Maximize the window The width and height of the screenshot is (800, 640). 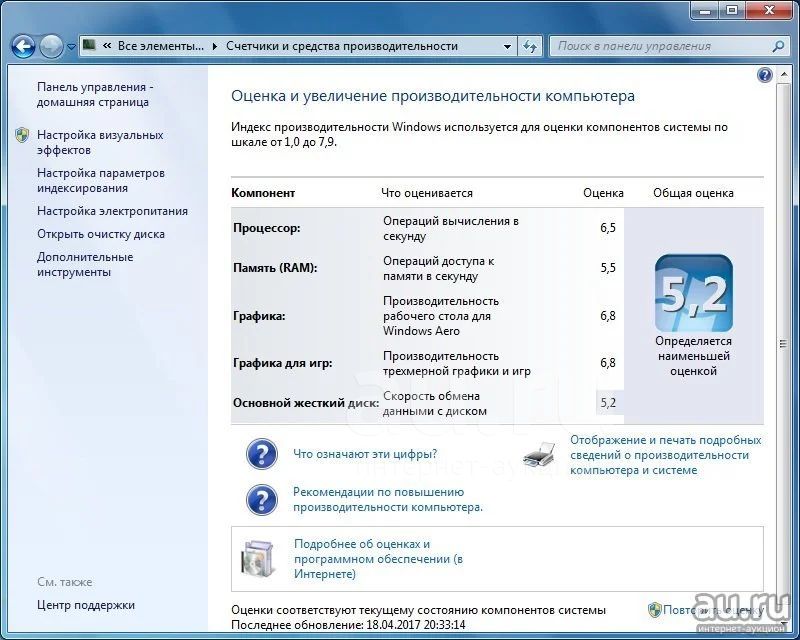coord(732,10)
